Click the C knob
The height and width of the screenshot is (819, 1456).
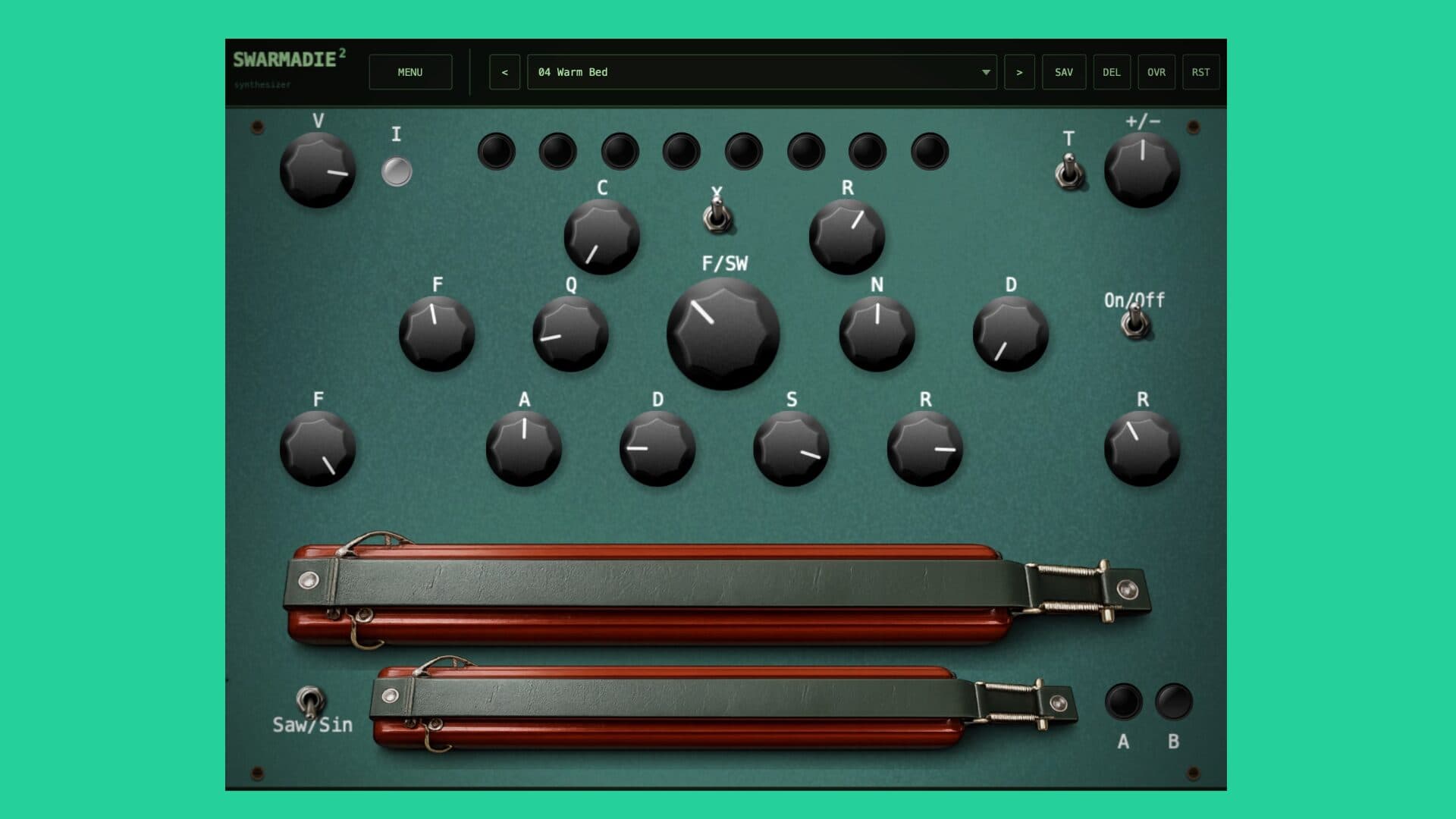click(x=602, y=237)
